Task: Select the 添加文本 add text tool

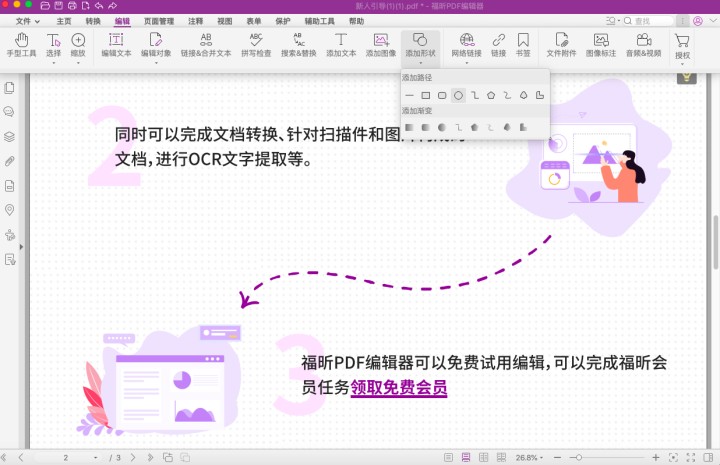Action: pyautogui.click(x=341, y=45)
